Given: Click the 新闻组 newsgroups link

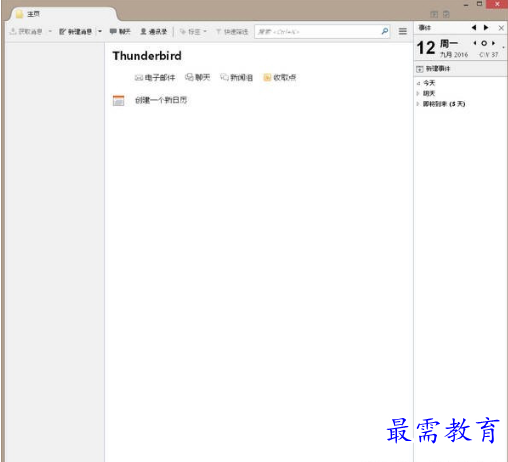Looking at the screenshot, I should pos(236,77).
